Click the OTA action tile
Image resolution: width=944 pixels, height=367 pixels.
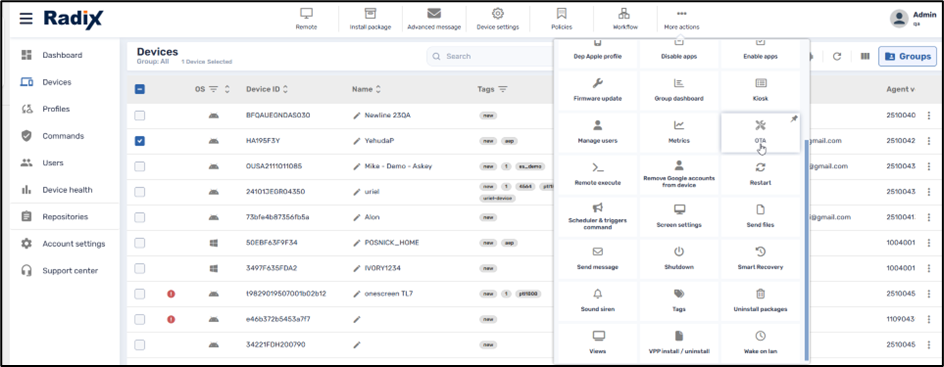(x=760, y=132)
